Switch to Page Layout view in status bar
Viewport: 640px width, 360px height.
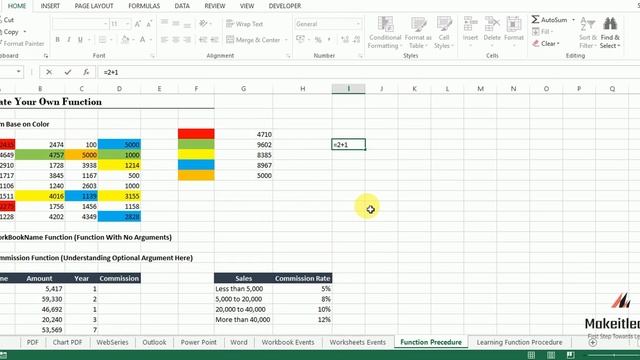click(551, 355)
